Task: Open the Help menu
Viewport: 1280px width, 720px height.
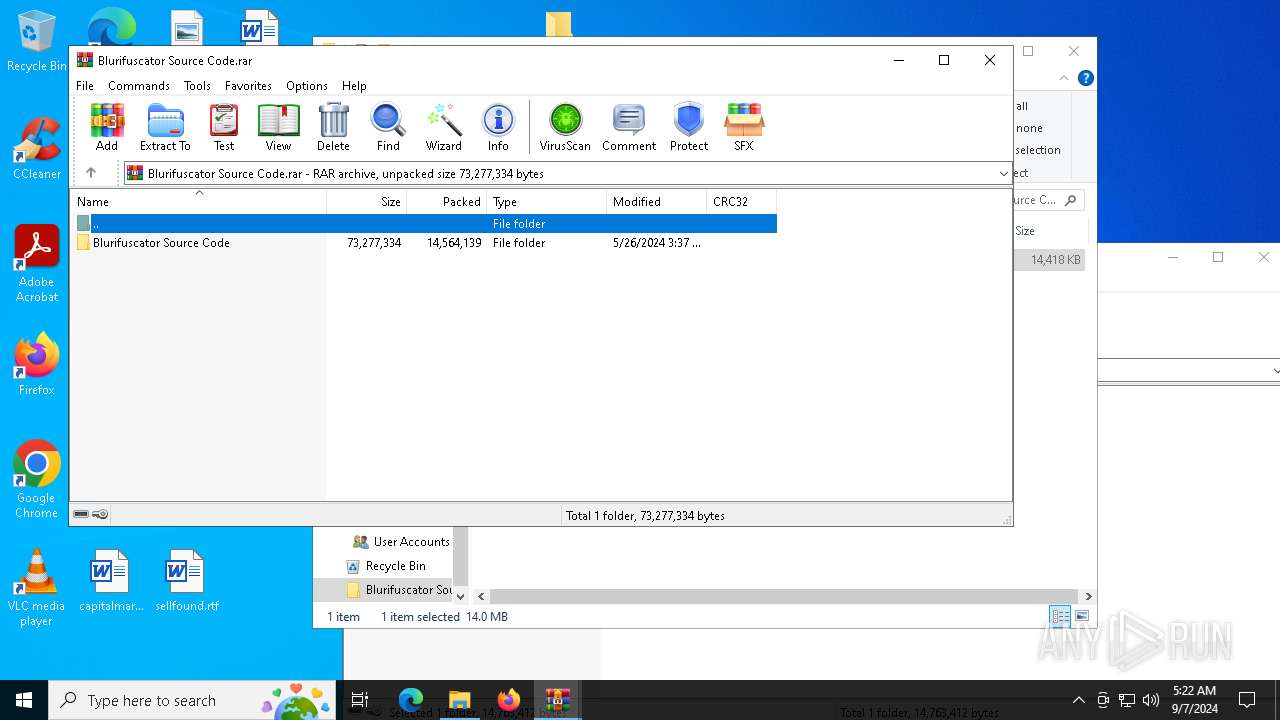Action: click(354, 86)
